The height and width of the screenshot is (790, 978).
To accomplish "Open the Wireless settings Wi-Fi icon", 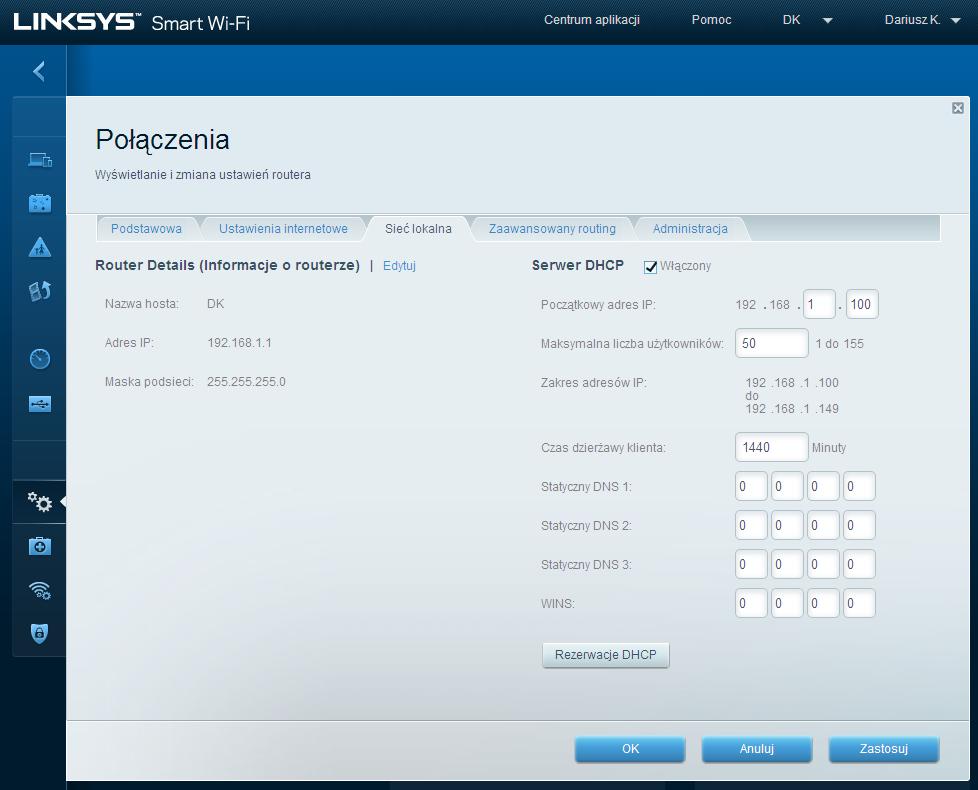I will (x=39, y=590).
